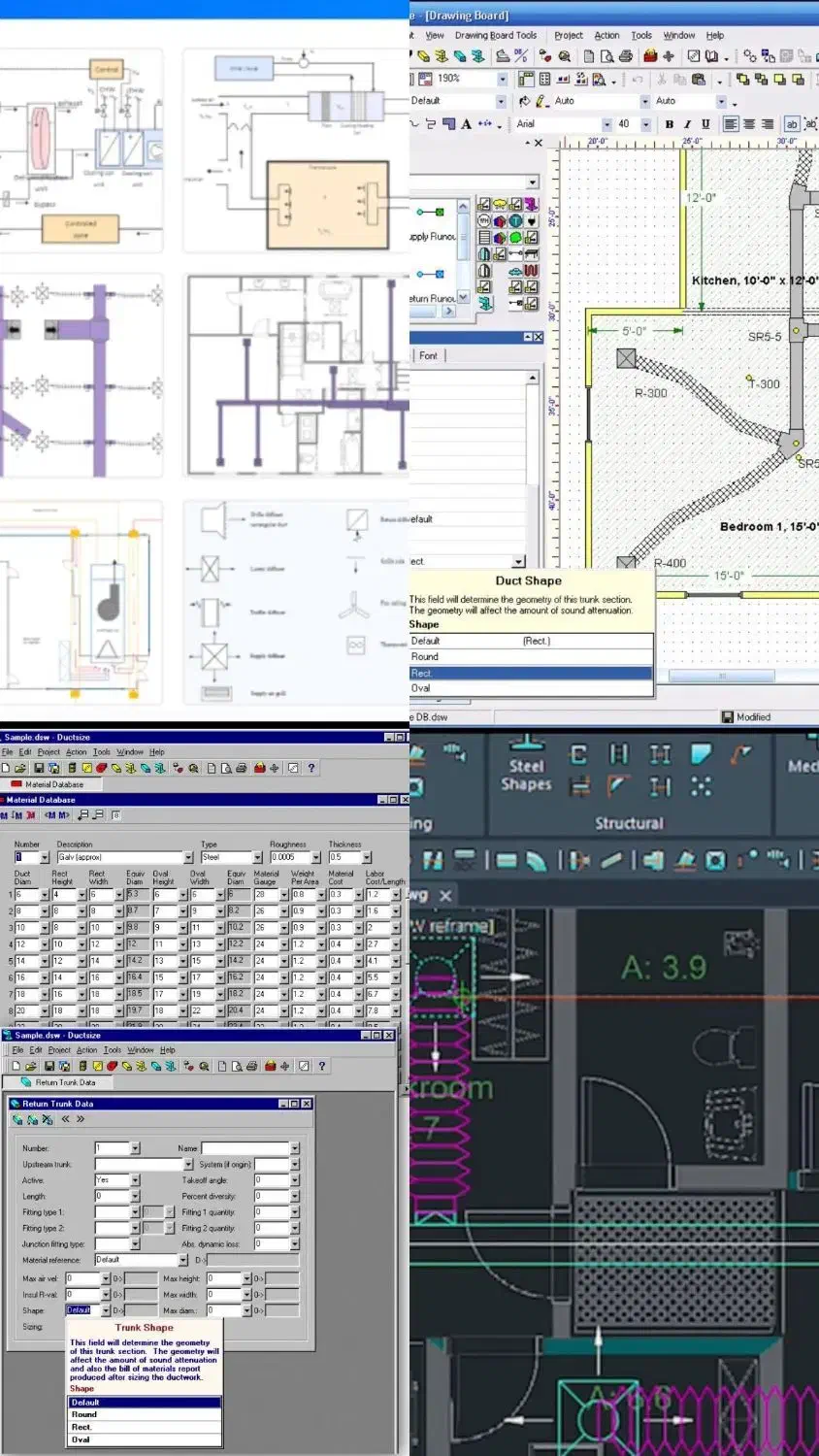This screenshot has height=1456, width=819.
Task: Toggle Italic in Drawing Board toolbar
Action: (687, 124)
